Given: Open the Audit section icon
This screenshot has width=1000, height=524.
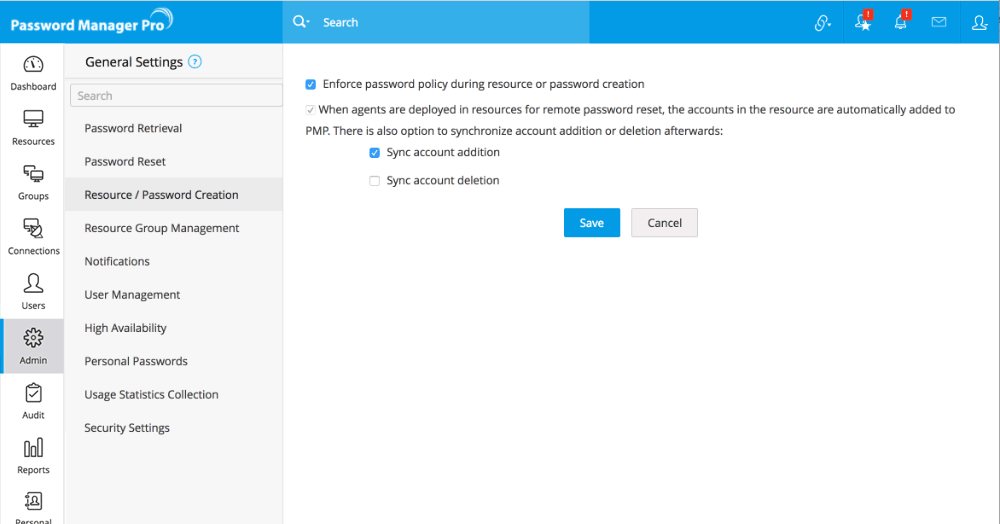Looking at the screenshot, I should (33, 400).
